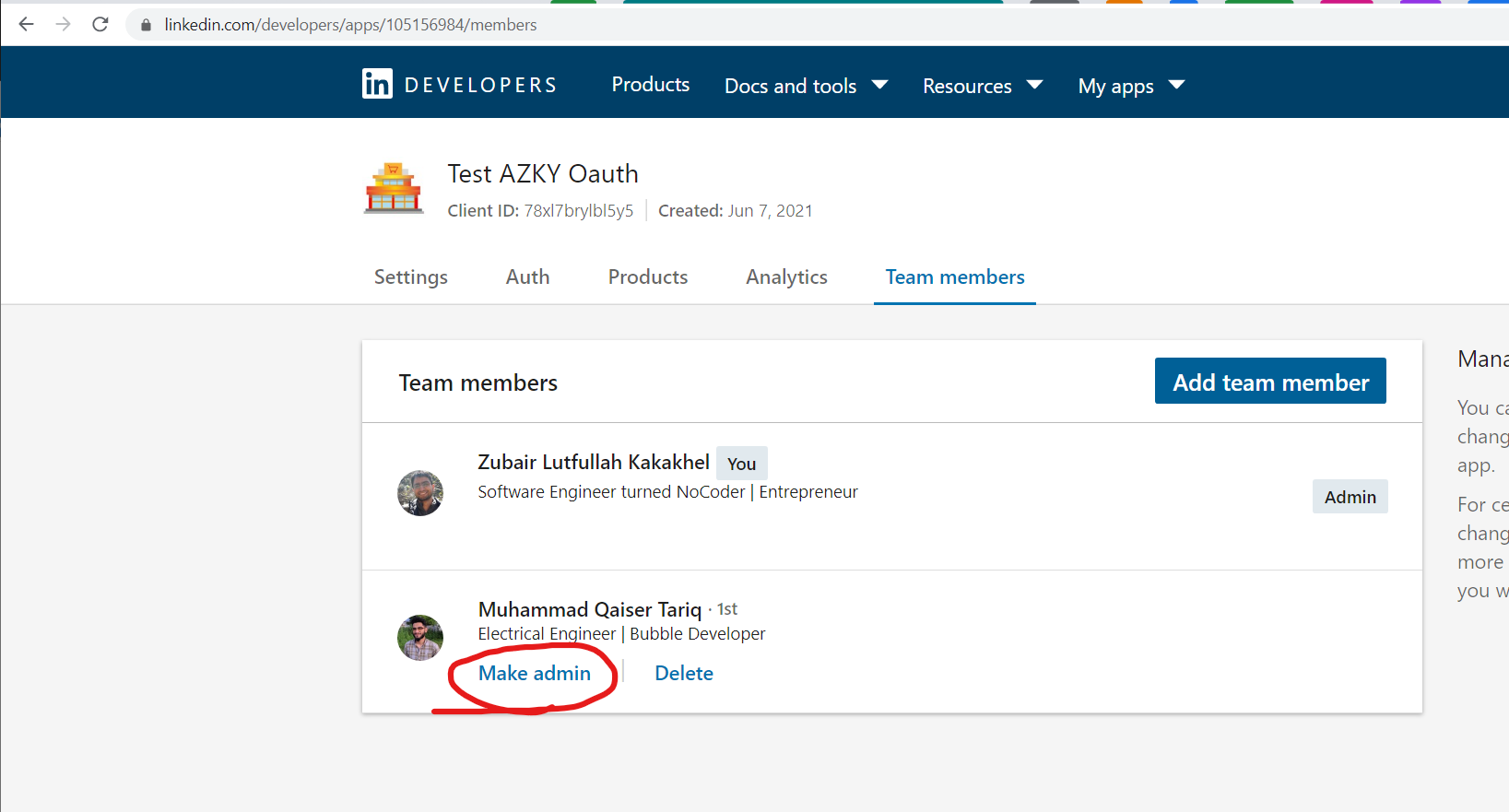Click the Add team member button

(x=1269, y=382)
